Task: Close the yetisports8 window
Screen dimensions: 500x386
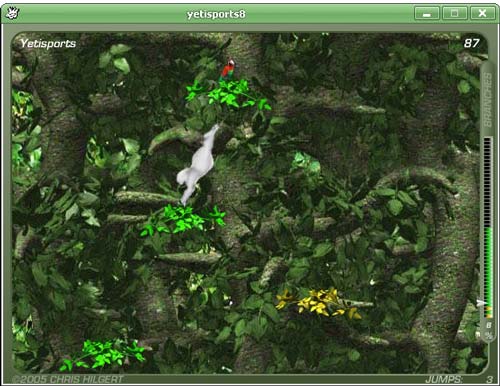Action: coord(482,14)
